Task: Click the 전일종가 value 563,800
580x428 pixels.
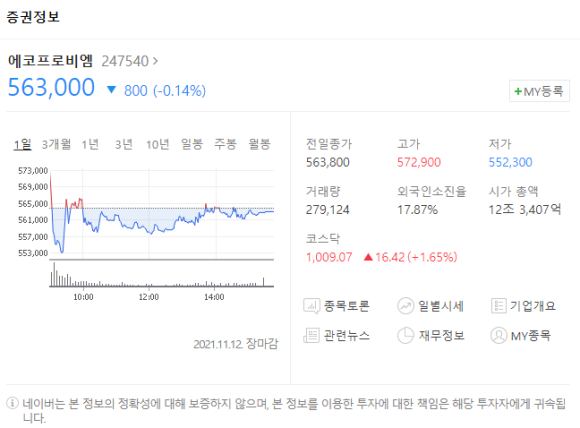Action: [328, 162]
